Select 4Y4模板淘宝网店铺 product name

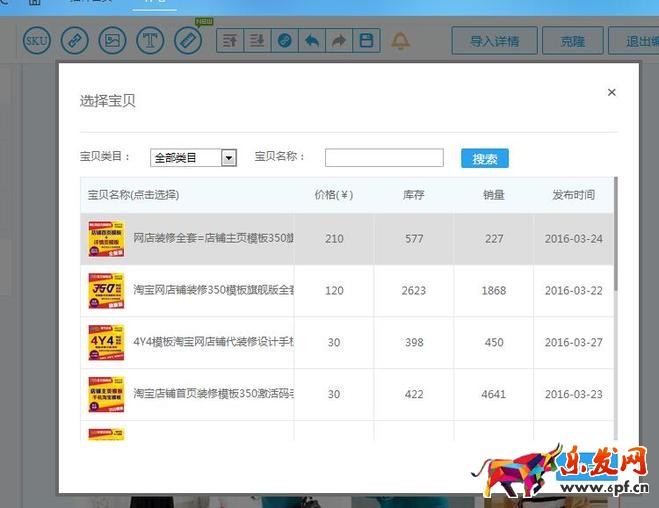[213, 343]
